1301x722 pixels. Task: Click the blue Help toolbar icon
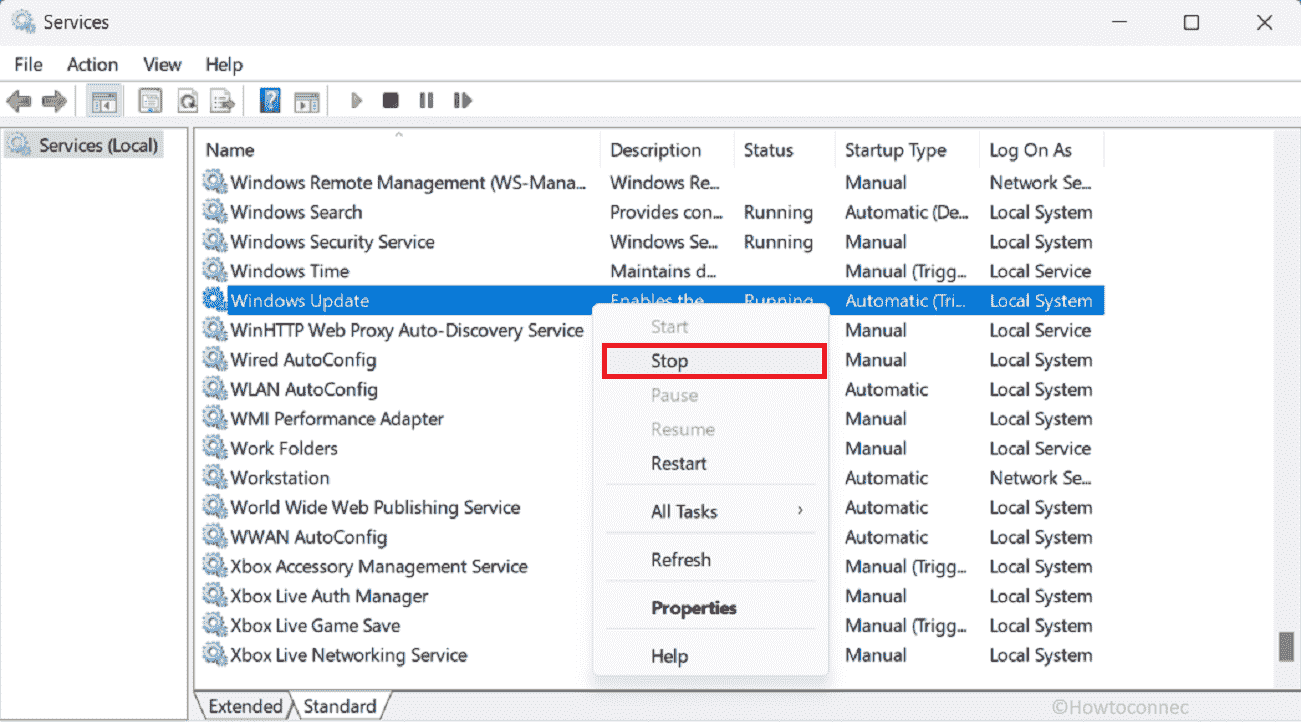(x=270, y=101)
